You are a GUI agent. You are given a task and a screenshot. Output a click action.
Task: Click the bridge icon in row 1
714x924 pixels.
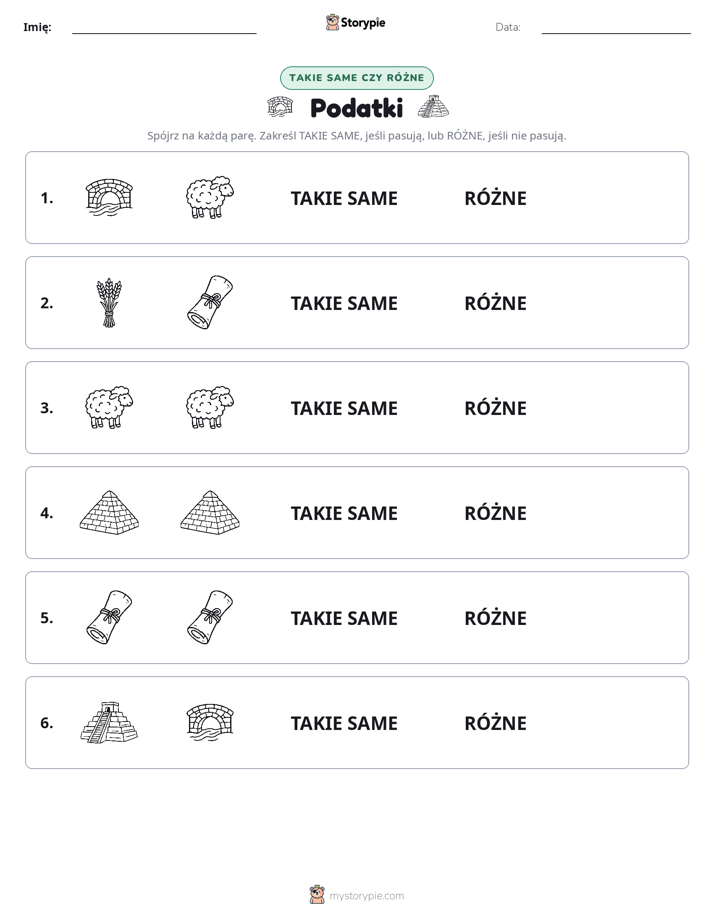(110, 198)
